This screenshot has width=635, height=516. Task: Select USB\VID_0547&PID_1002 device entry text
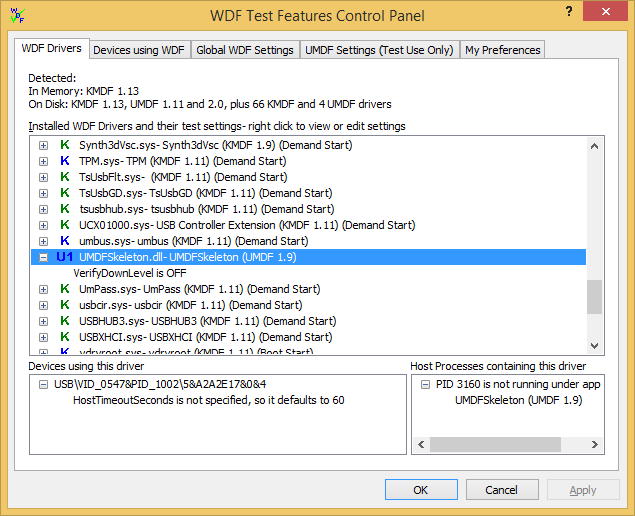(x=160, y=384)
